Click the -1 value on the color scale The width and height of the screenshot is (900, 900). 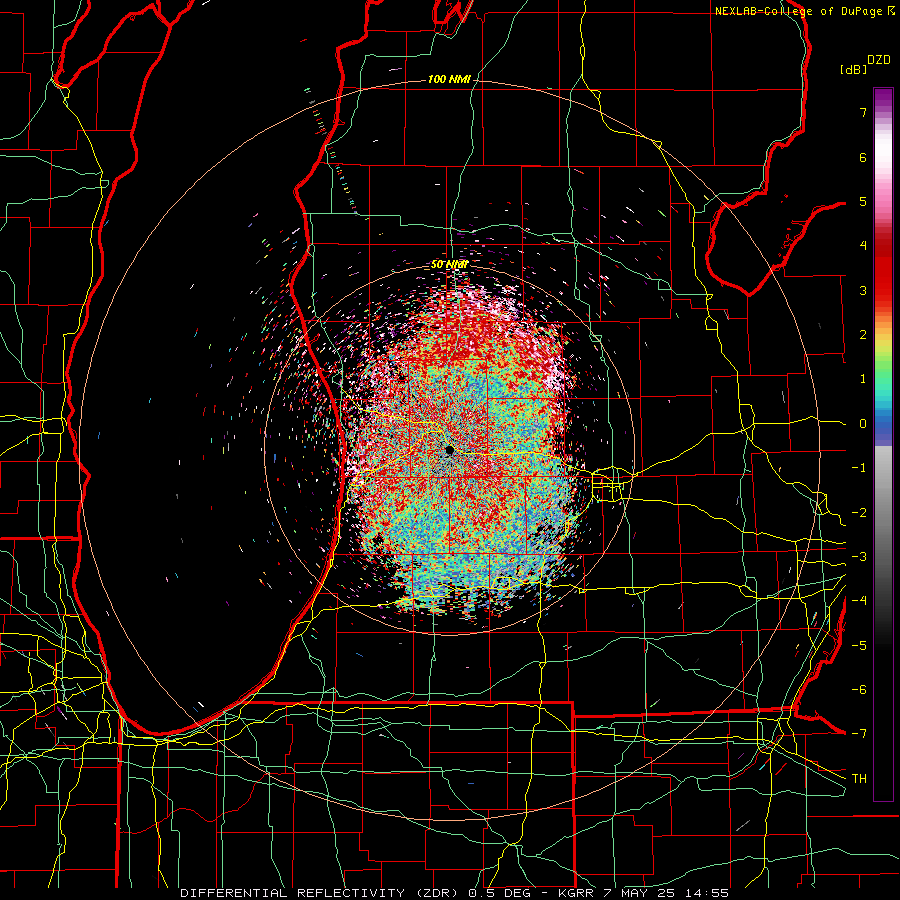pos(859,468)
